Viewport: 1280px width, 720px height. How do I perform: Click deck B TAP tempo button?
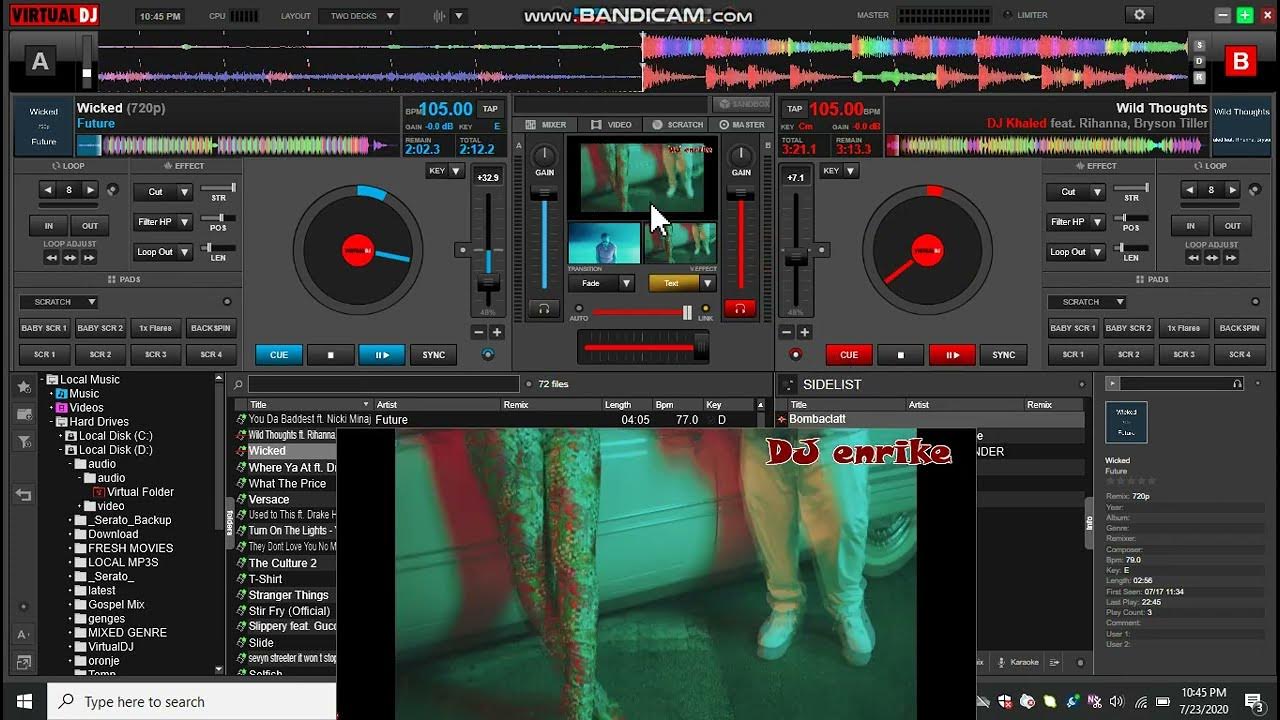click(794, 109)
